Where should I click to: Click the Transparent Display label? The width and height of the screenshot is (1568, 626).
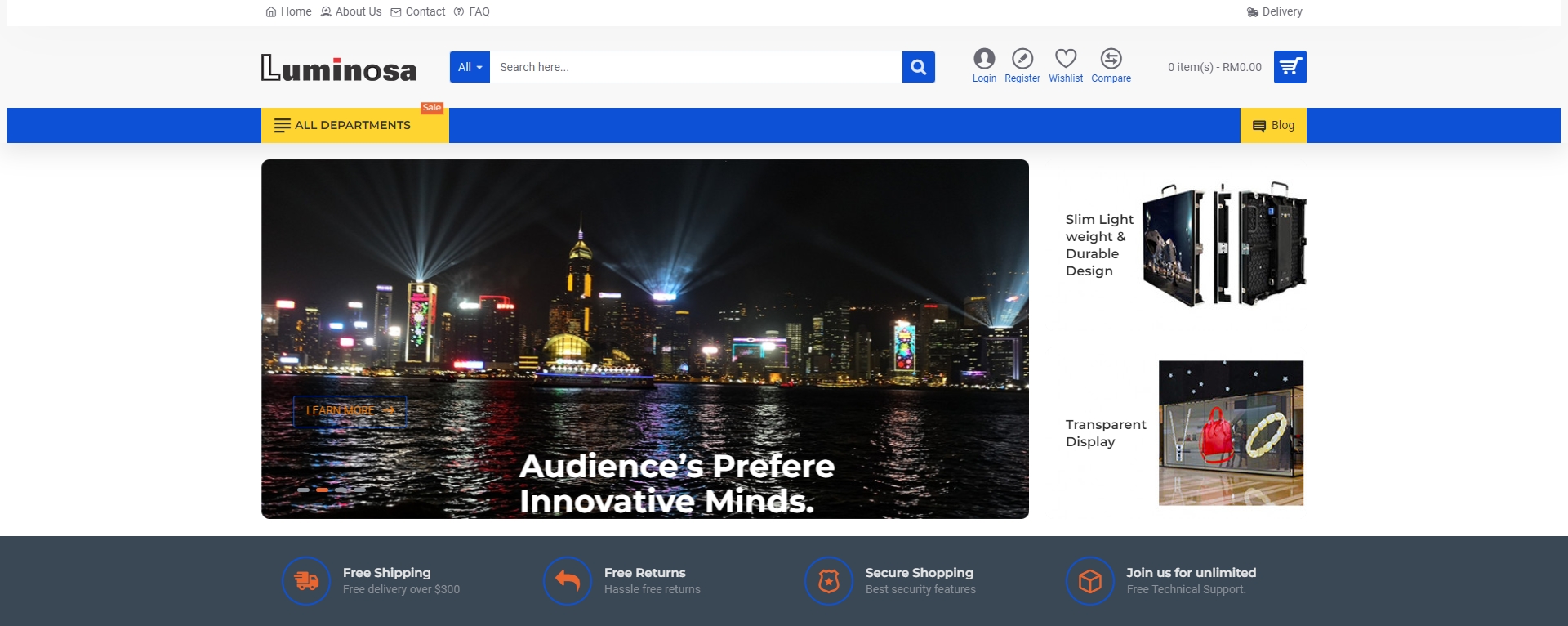click(x=1106, y=433)
